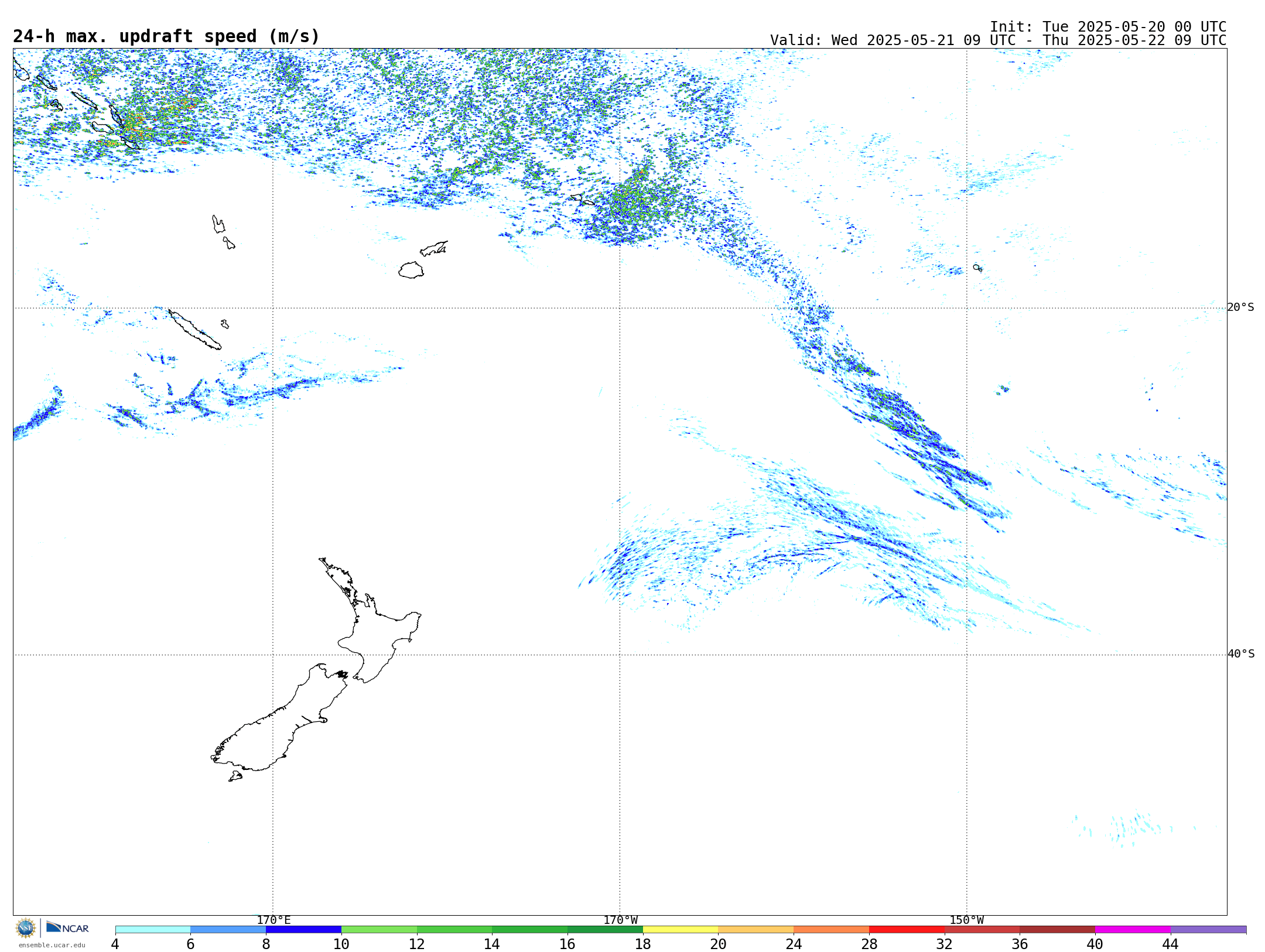Click the New Caledonia island outline
Screen dimensions: 1265x952
pos(195,330)
